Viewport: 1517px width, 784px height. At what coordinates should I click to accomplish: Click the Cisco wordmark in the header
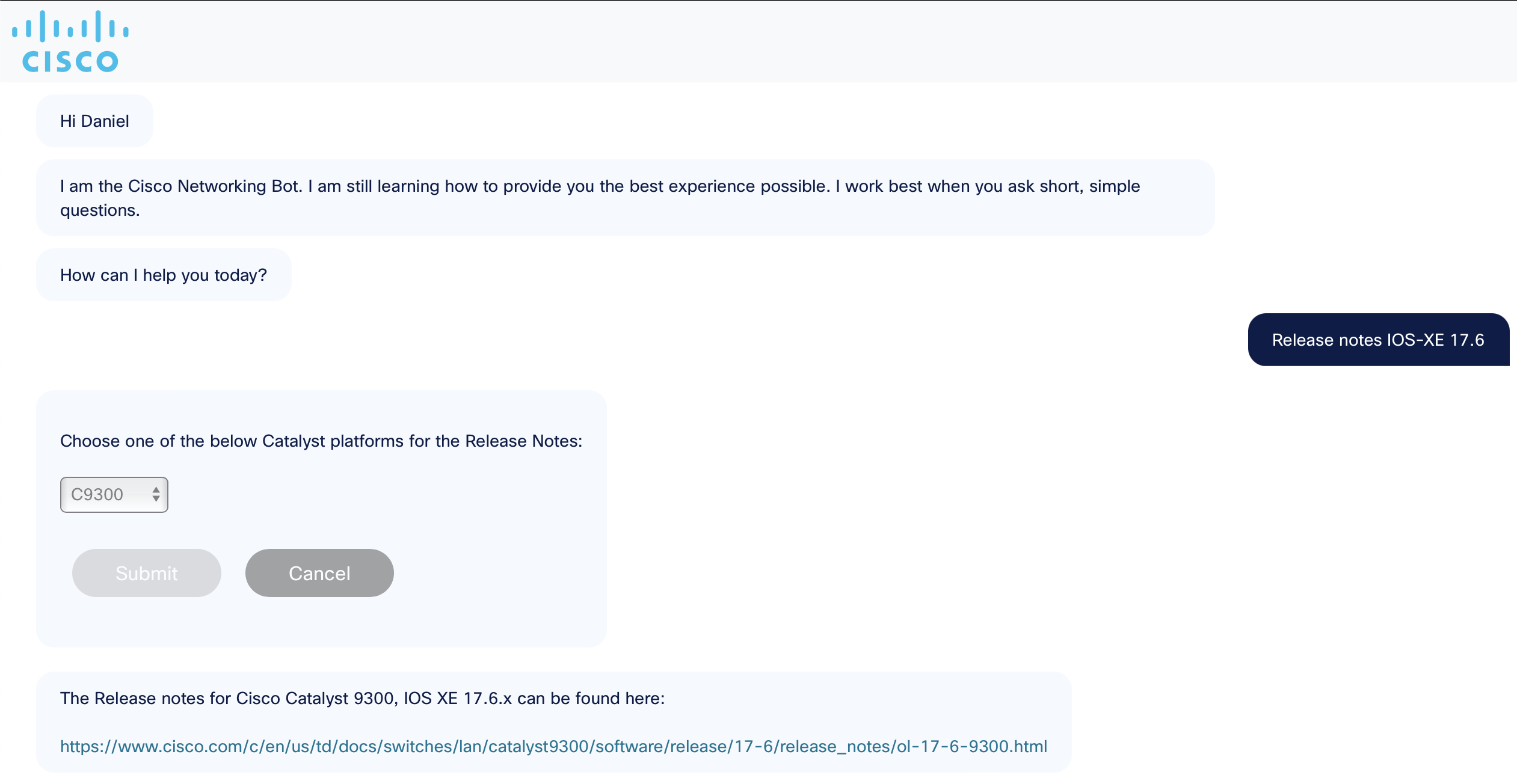click(70, 61)
